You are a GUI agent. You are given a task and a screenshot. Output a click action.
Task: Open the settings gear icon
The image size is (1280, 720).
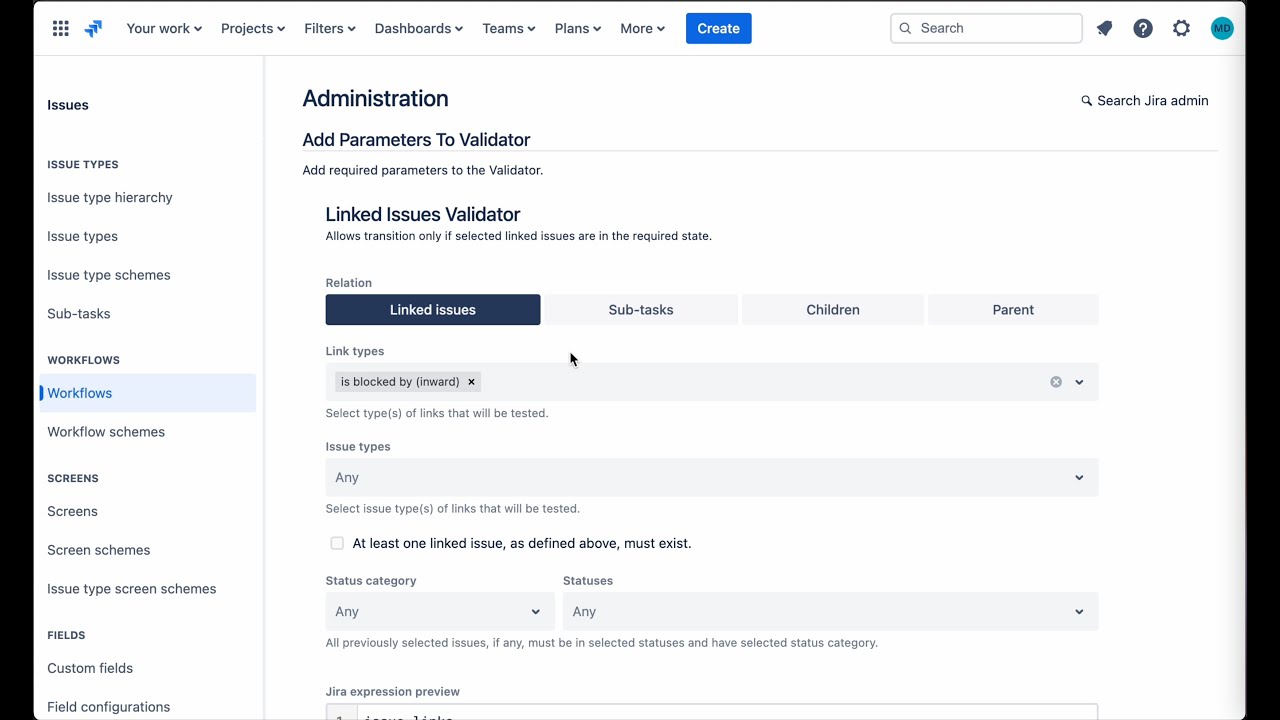click(1182, 28)
